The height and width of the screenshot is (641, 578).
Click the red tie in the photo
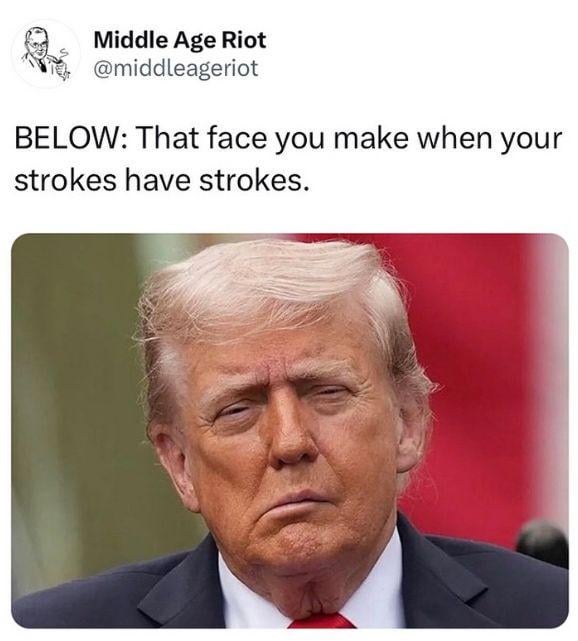tap(322, 621)
